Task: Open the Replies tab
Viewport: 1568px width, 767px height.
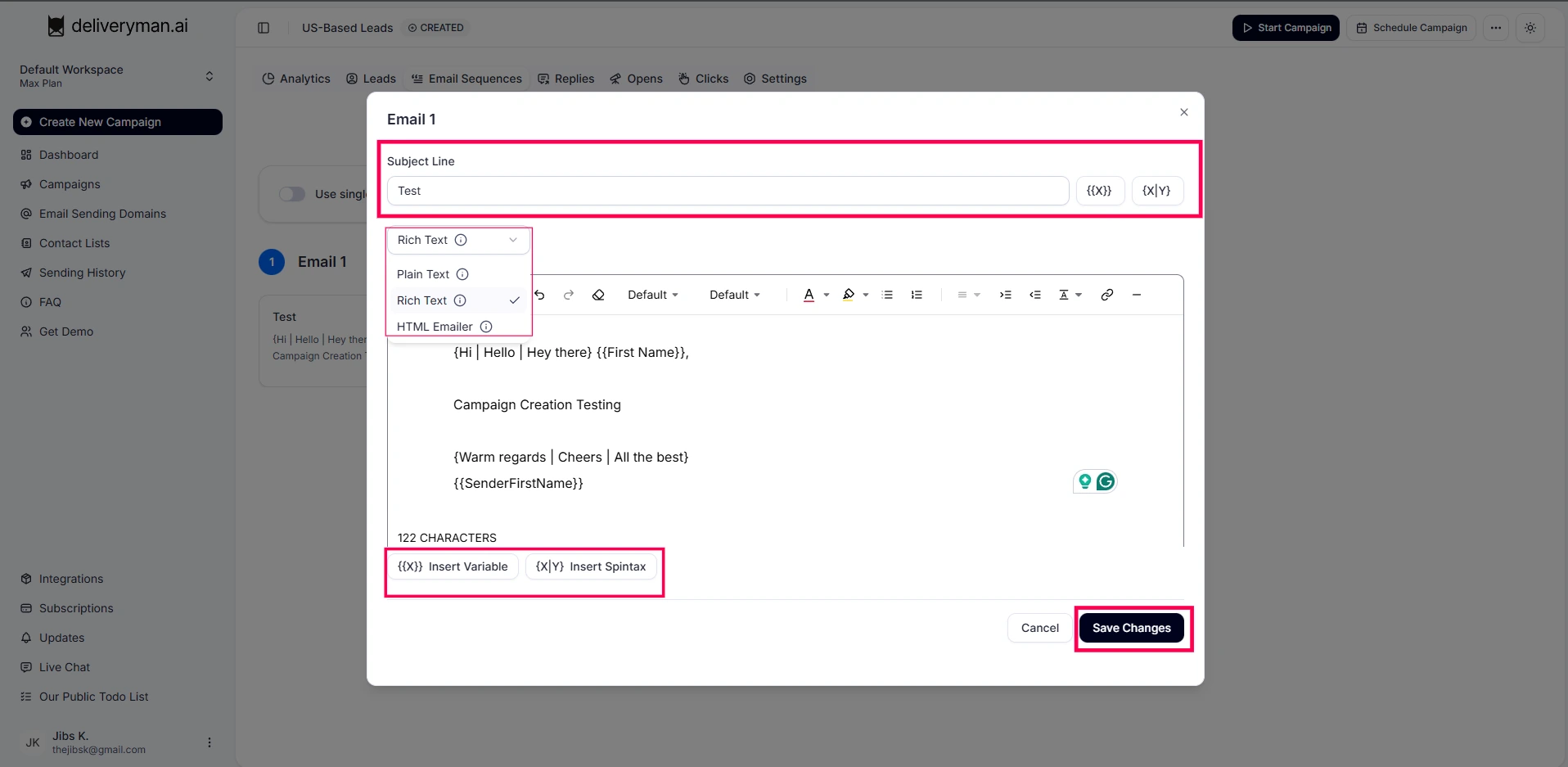Action: pos(566,79)
